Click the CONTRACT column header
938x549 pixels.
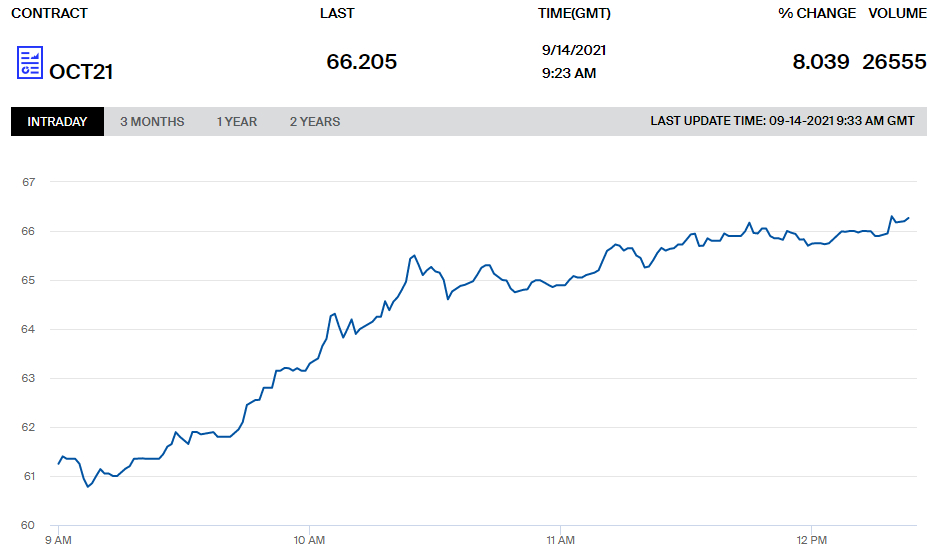[50, 13]
